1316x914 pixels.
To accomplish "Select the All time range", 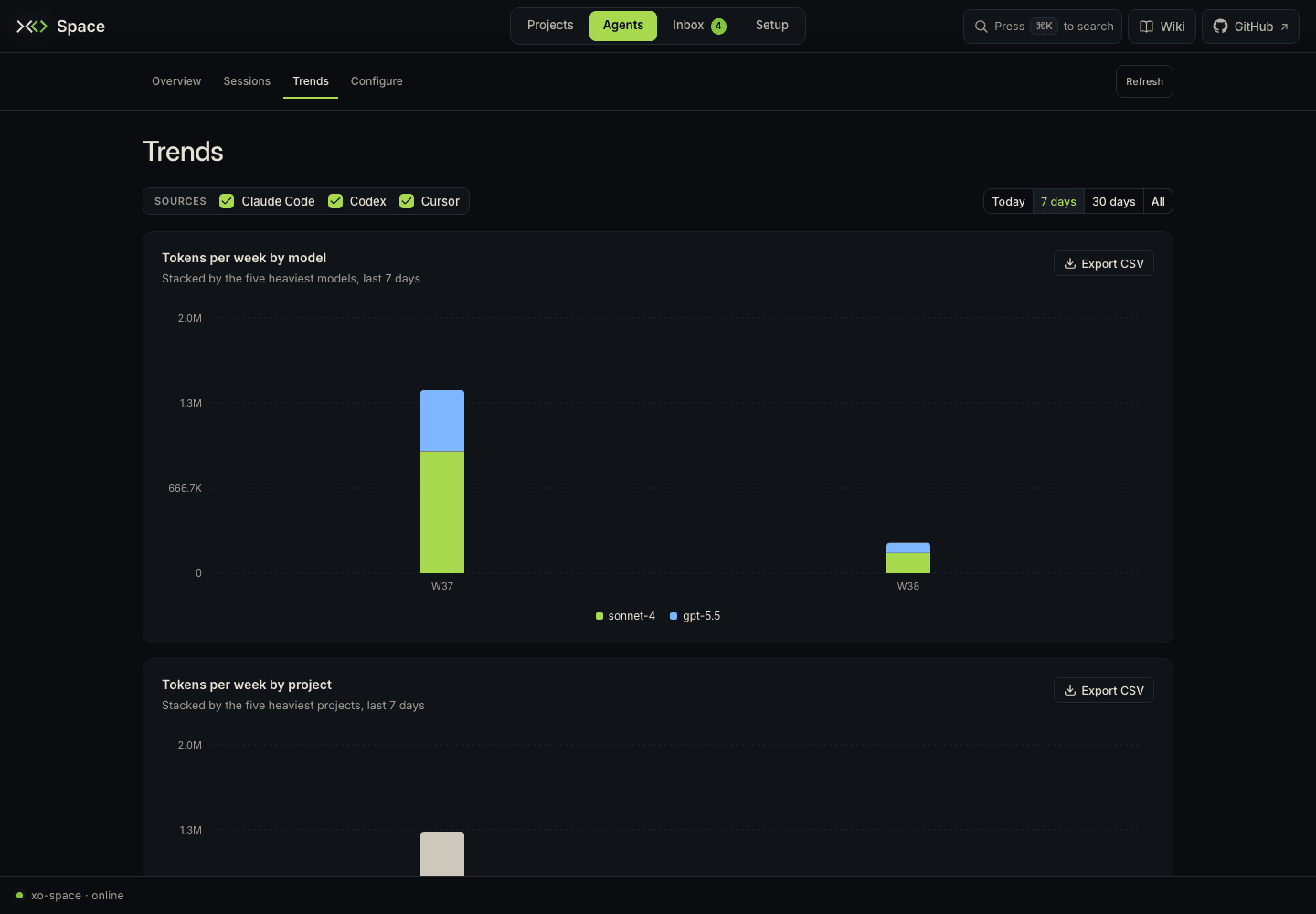I will [x=1158, y=201].
